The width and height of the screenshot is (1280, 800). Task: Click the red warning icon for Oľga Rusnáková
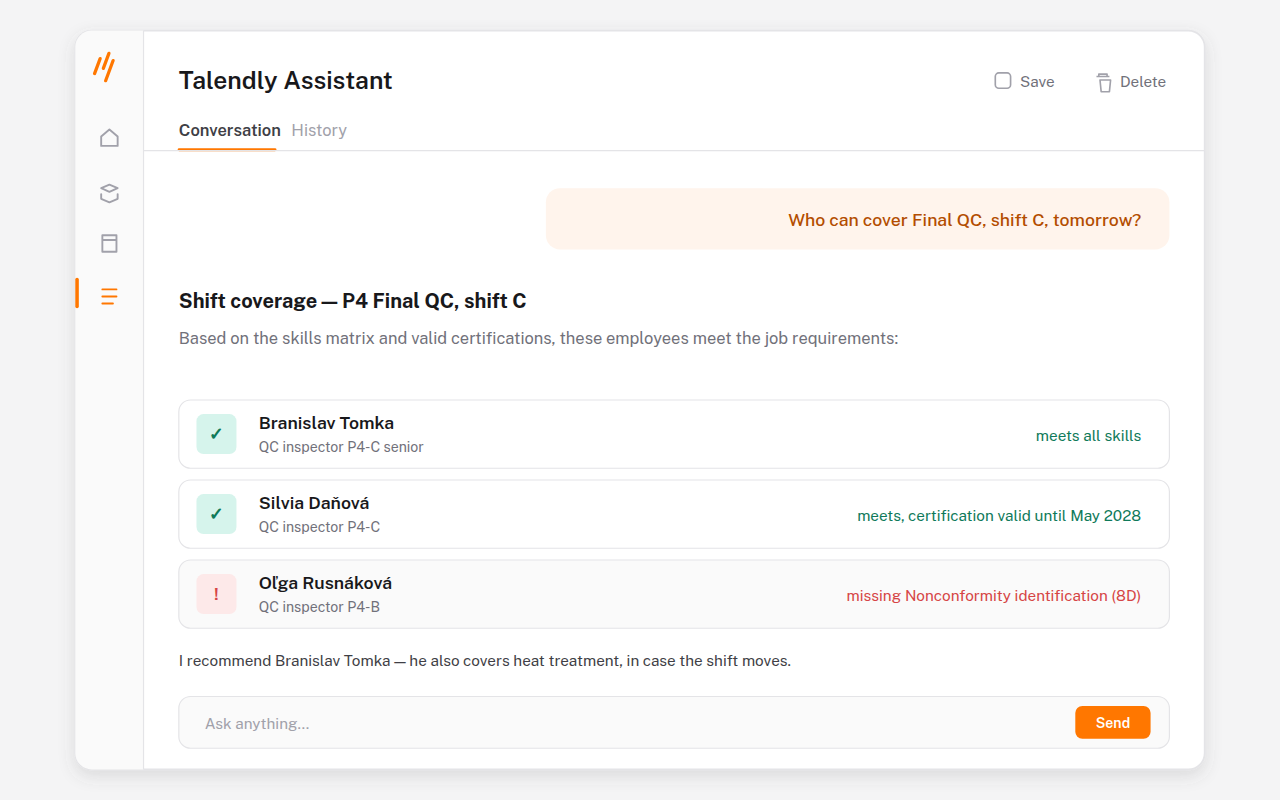[x=216, y=594]
